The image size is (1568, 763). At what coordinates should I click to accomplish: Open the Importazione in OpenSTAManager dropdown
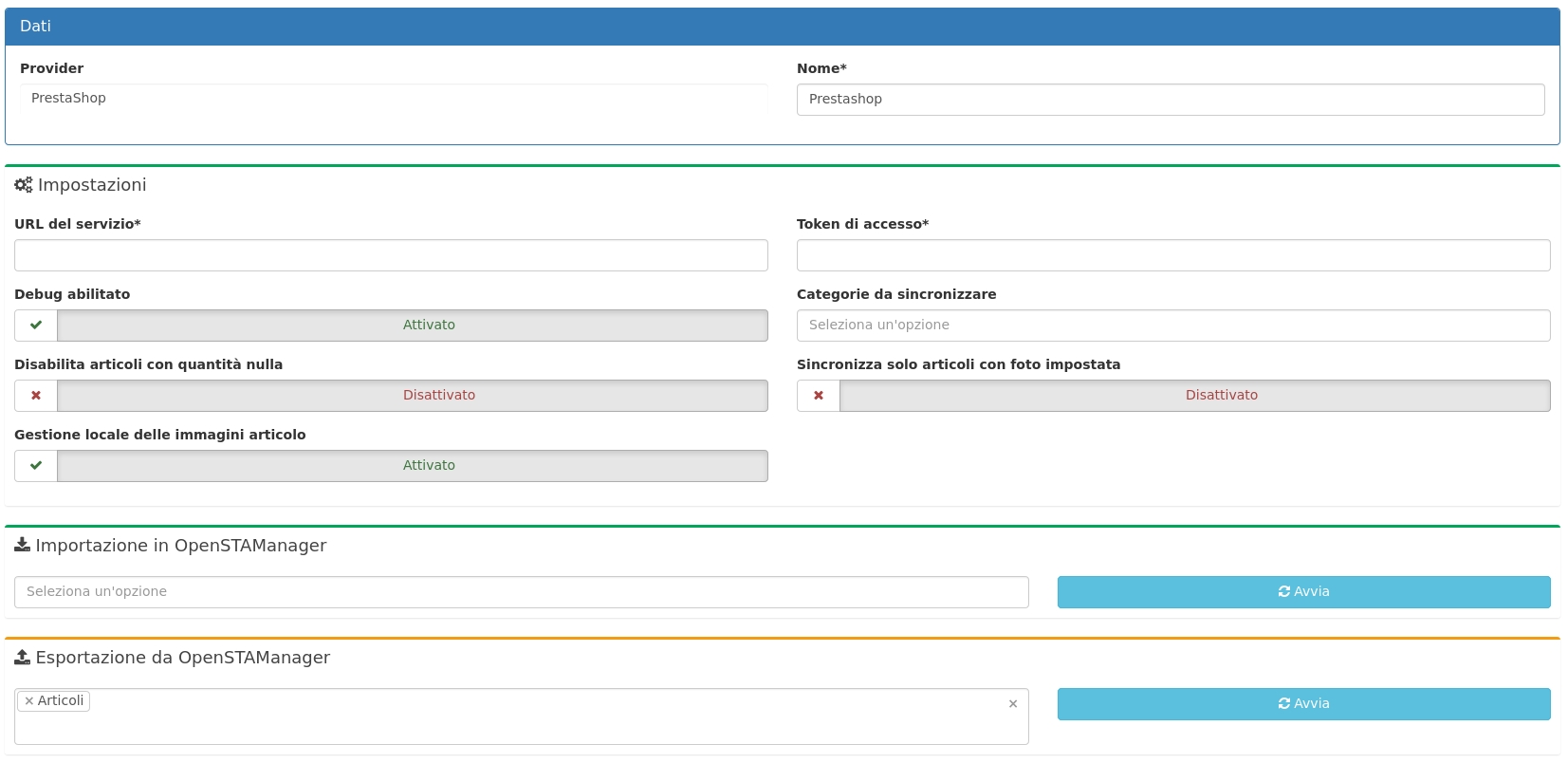tap(521, 592)
